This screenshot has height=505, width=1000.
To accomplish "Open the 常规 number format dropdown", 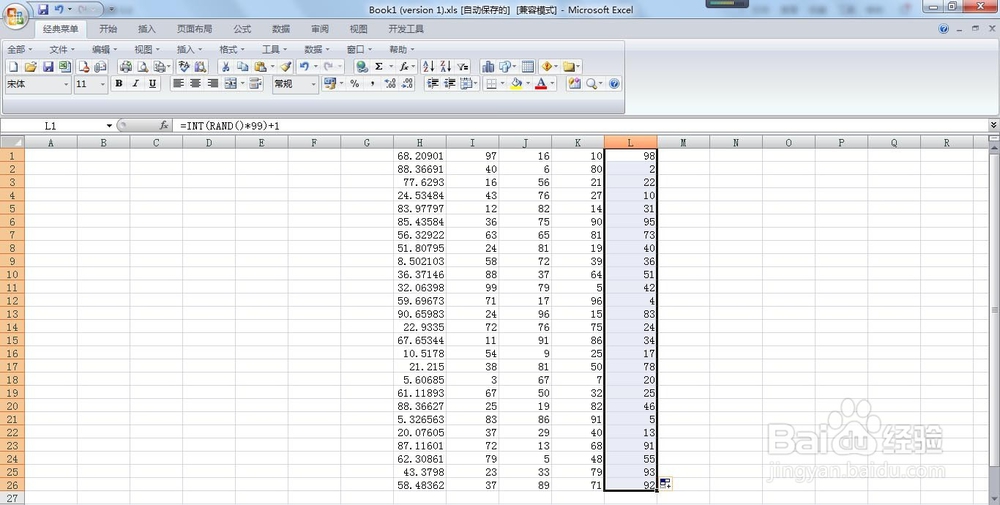I will click(x=313, y=84).
